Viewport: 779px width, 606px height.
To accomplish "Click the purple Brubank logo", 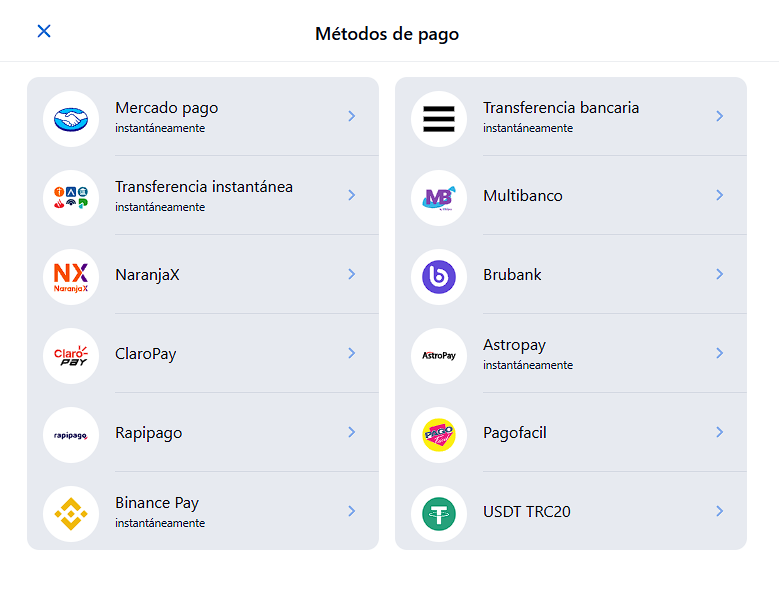I will (x=439, y=276).
